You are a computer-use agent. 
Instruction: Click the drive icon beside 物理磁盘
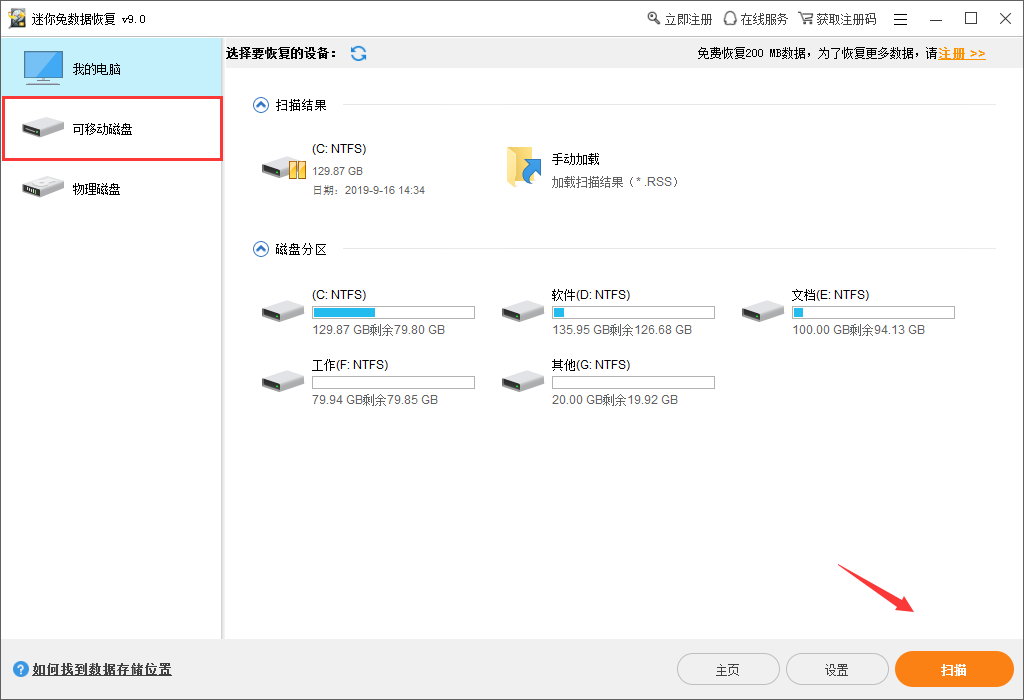42,187
